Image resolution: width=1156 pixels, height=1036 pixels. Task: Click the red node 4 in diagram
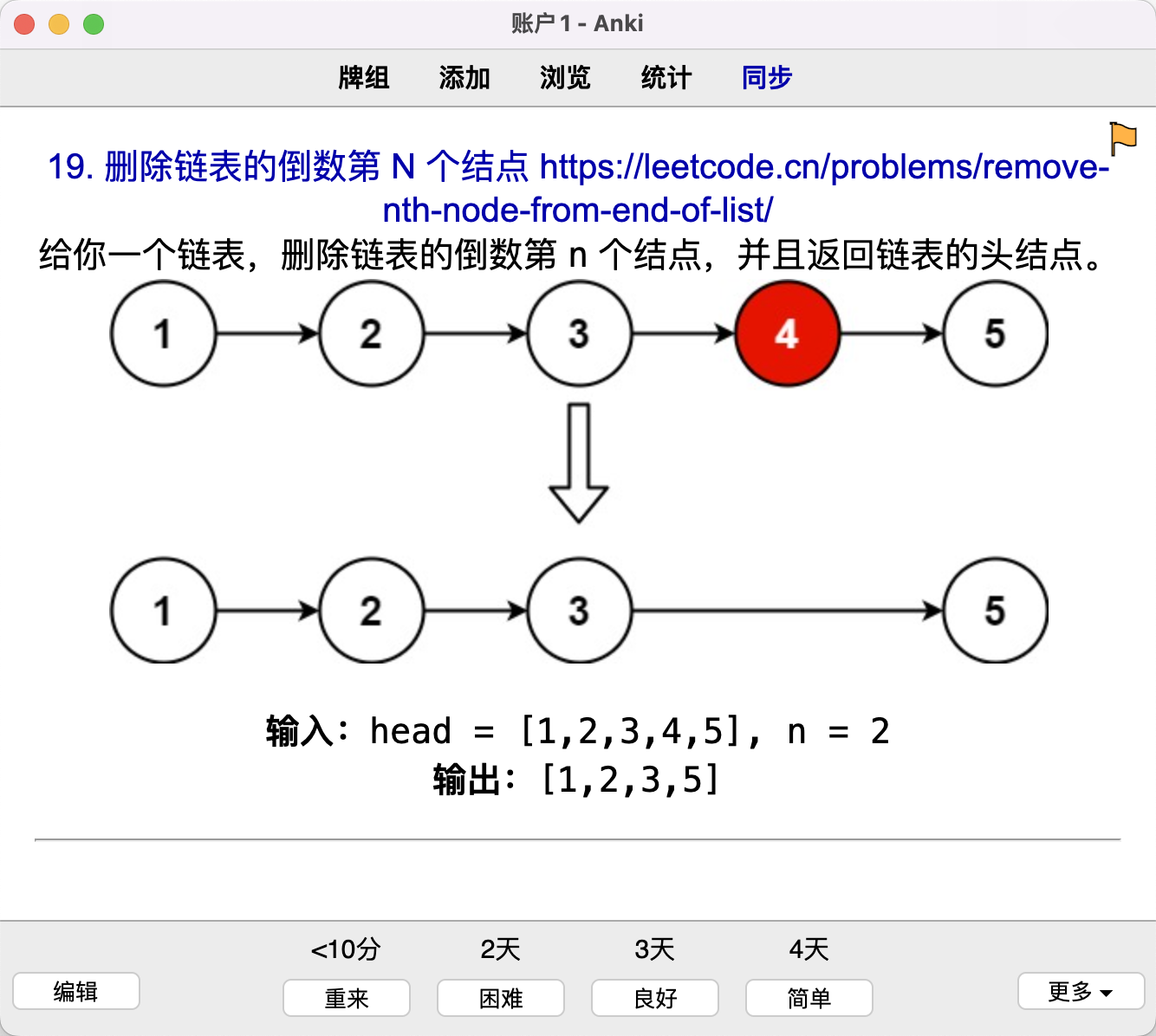(787, 333)
